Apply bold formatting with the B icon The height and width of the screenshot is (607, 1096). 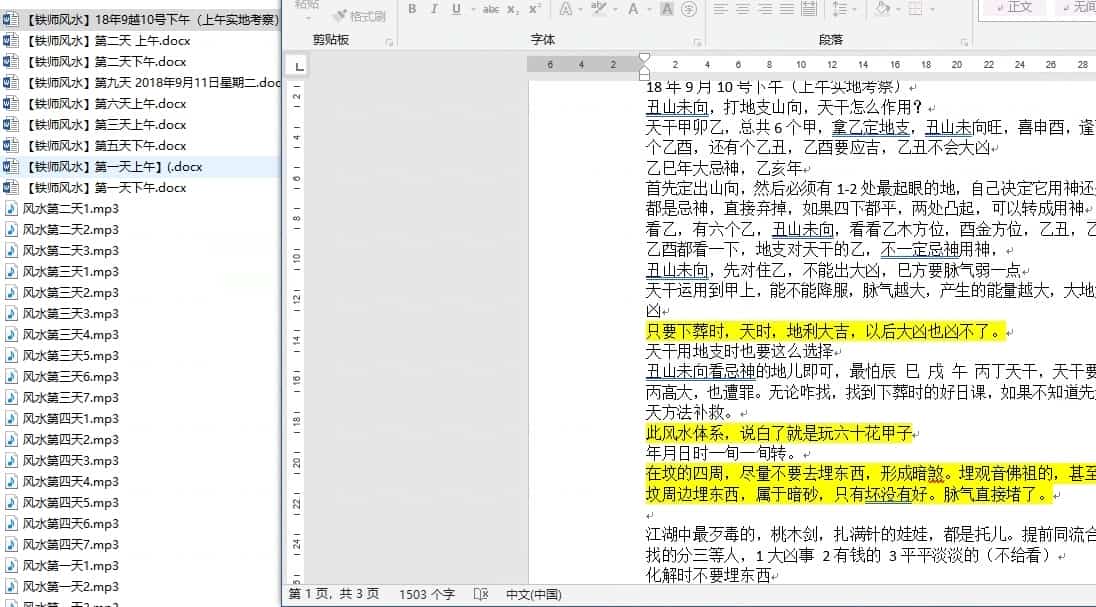click(412, 9)
